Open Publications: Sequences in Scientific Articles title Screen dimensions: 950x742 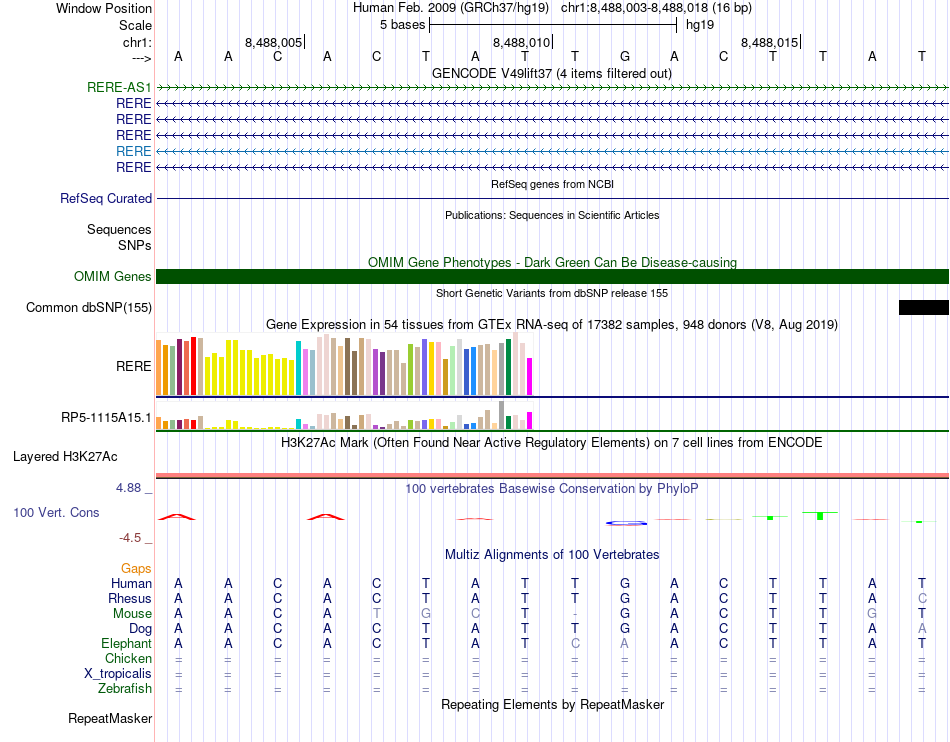point(552,215)
